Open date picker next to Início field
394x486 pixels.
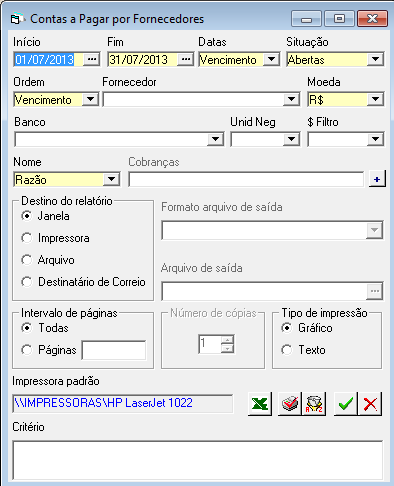pyautogui.click(x=92, y=59)
